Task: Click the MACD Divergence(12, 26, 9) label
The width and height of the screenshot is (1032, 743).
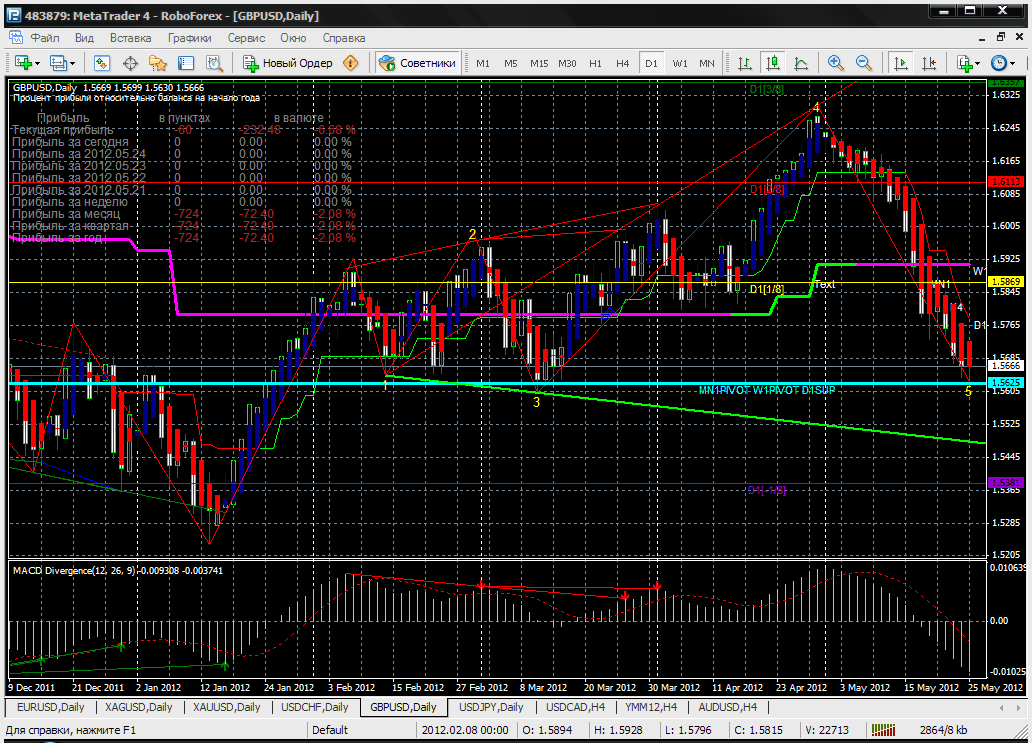Action: pos(72,571)
